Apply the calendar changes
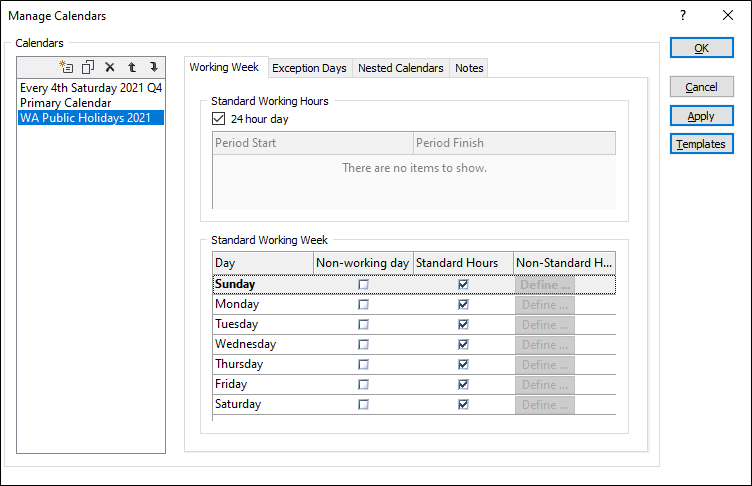The height and width of the screenshot is (486, 752). pyautogui.click(x=701, y=116)
